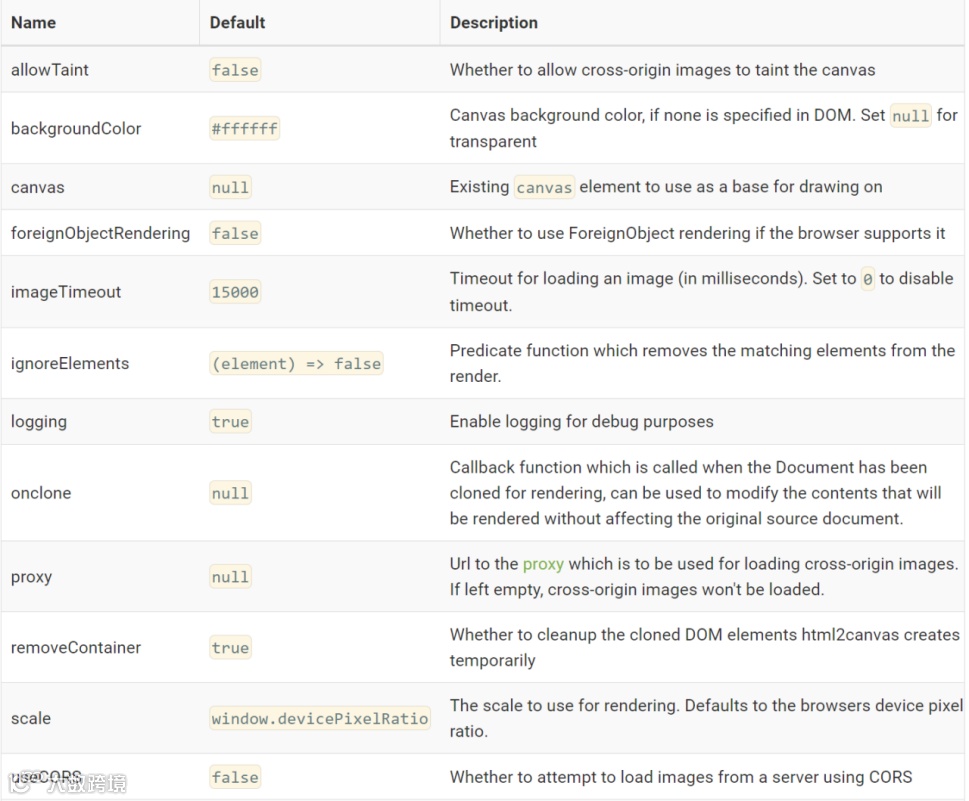Click the inline canvas code tag

tap(544, 187)
